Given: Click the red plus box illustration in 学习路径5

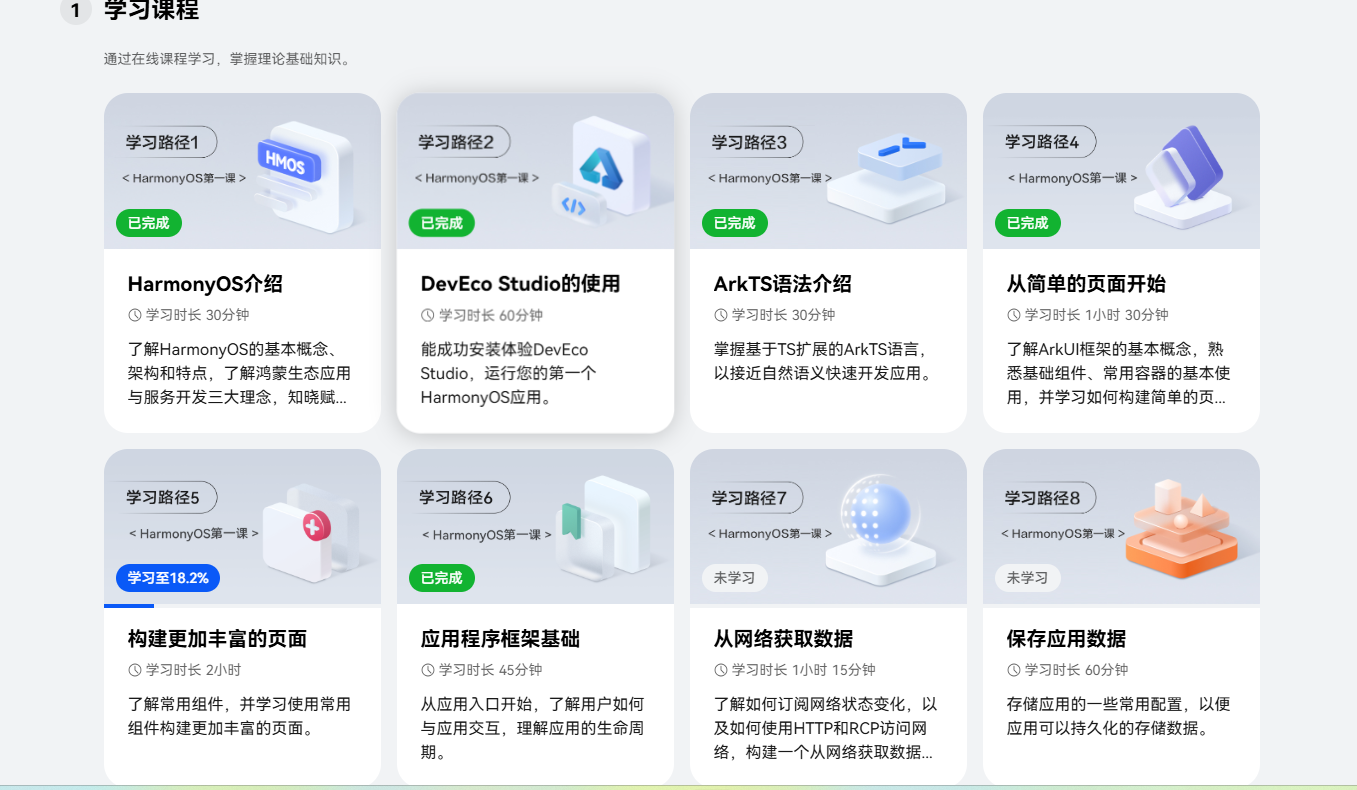Looking at the screenshot, I should pos(310,532).
